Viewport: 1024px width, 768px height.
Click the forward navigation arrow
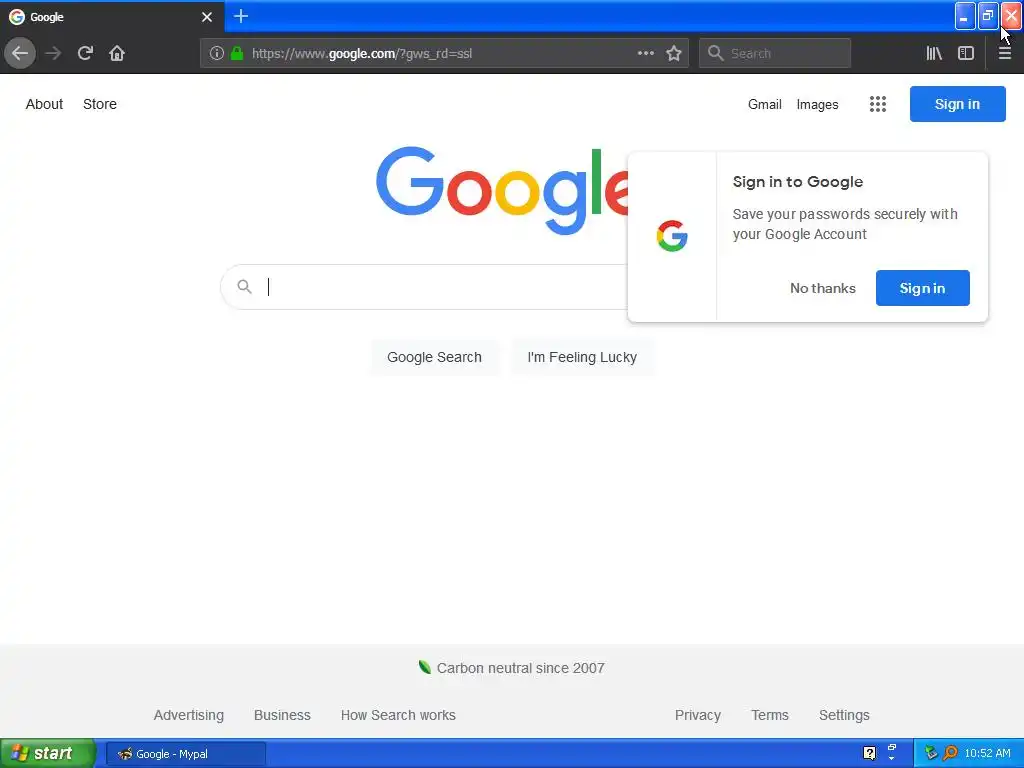(x=53, y=53)
